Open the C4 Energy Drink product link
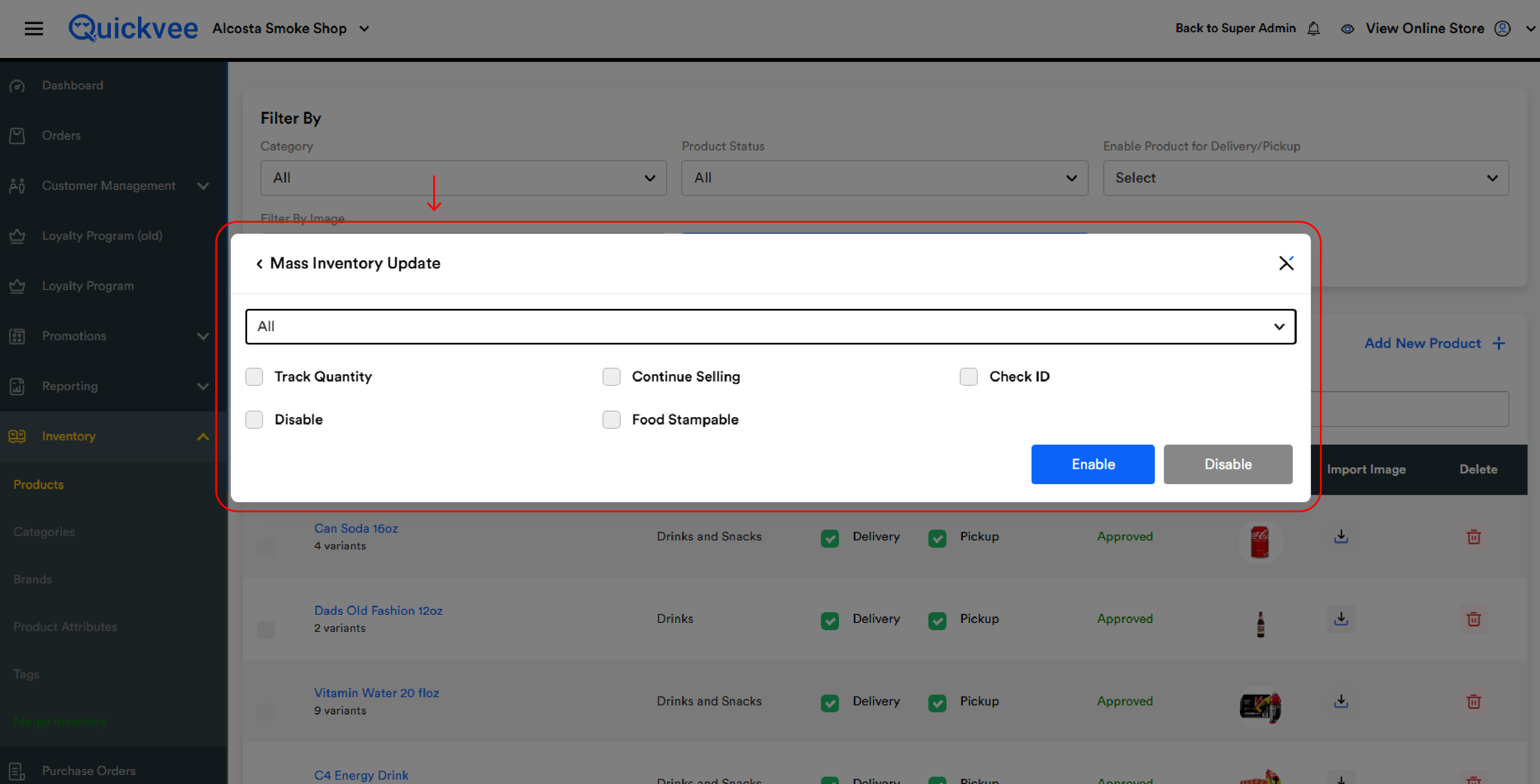This screenshot has width=1540, height=784. pyautogui.click(x=361, y=775)
